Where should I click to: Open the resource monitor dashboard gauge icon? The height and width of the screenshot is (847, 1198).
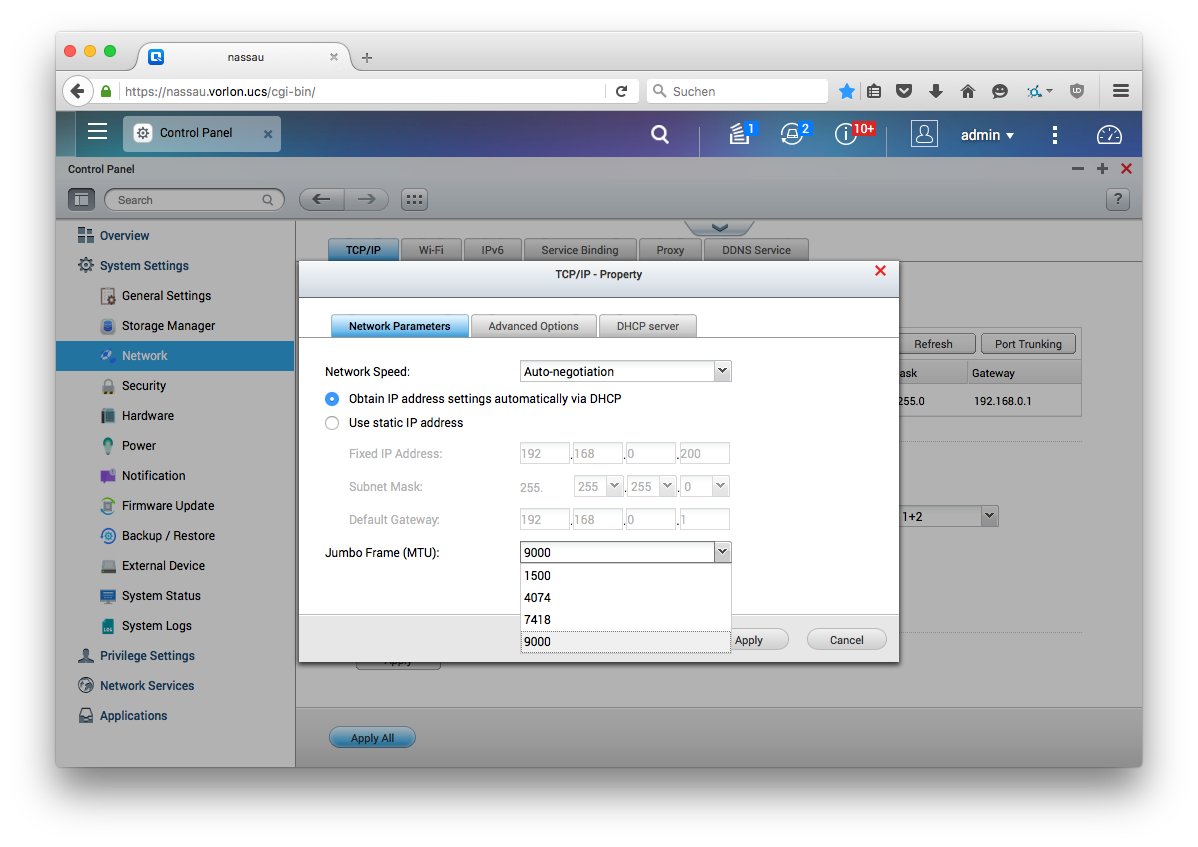click(x=1110, y=135)
